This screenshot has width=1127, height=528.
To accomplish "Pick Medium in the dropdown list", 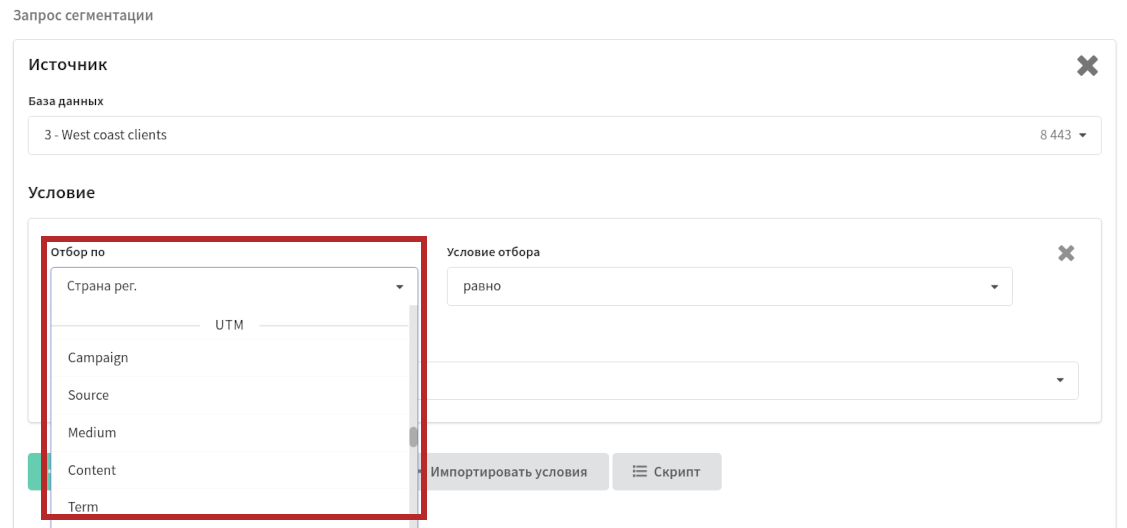I will coord(230,432).
